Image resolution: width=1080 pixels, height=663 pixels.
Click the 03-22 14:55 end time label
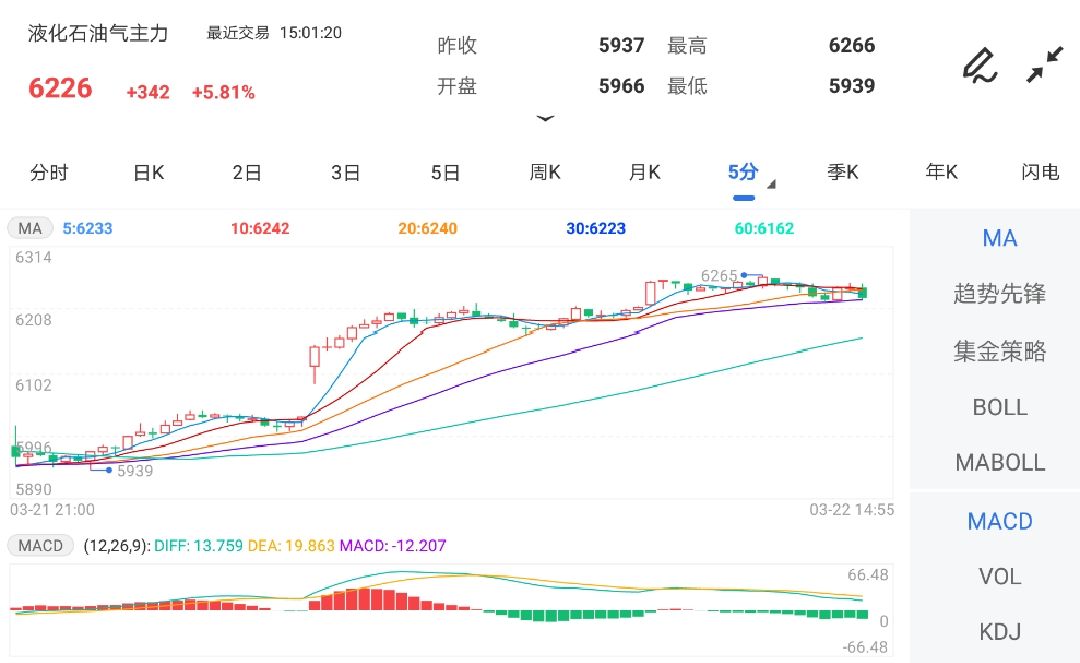click(851, 510)
